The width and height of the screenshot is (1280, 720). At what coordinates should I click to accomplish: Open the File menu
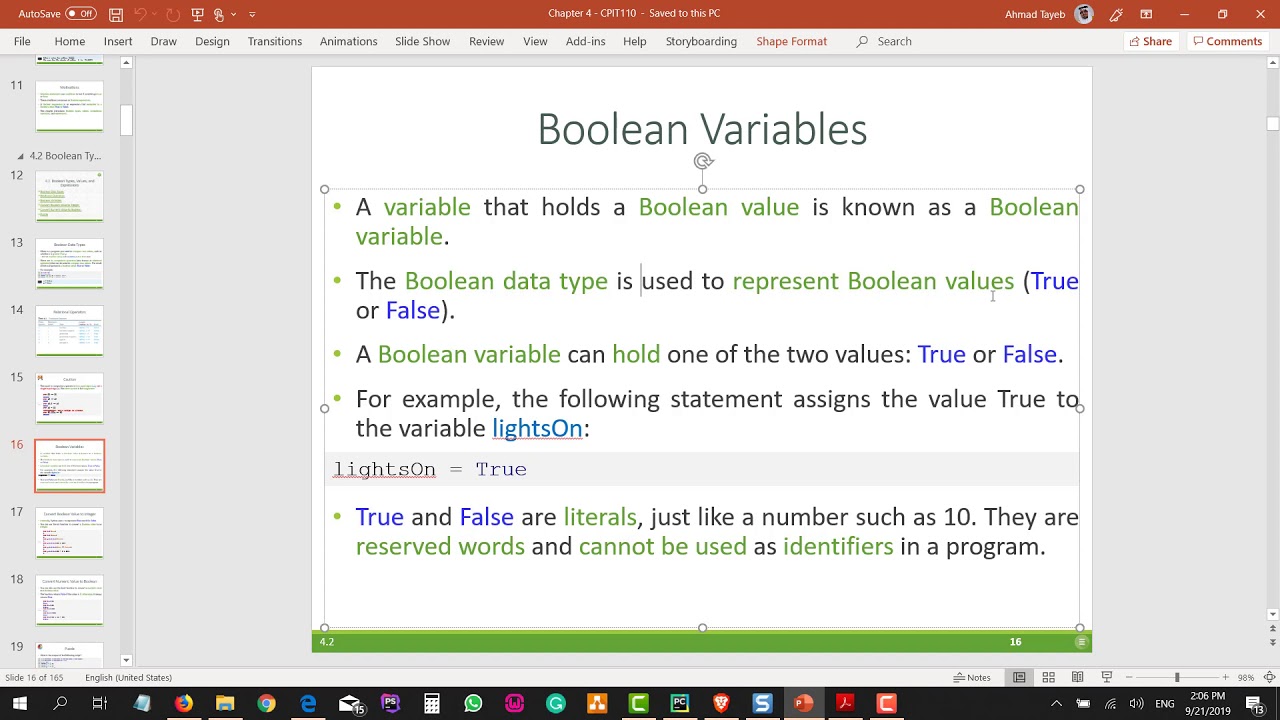click(x=22, y=41)
